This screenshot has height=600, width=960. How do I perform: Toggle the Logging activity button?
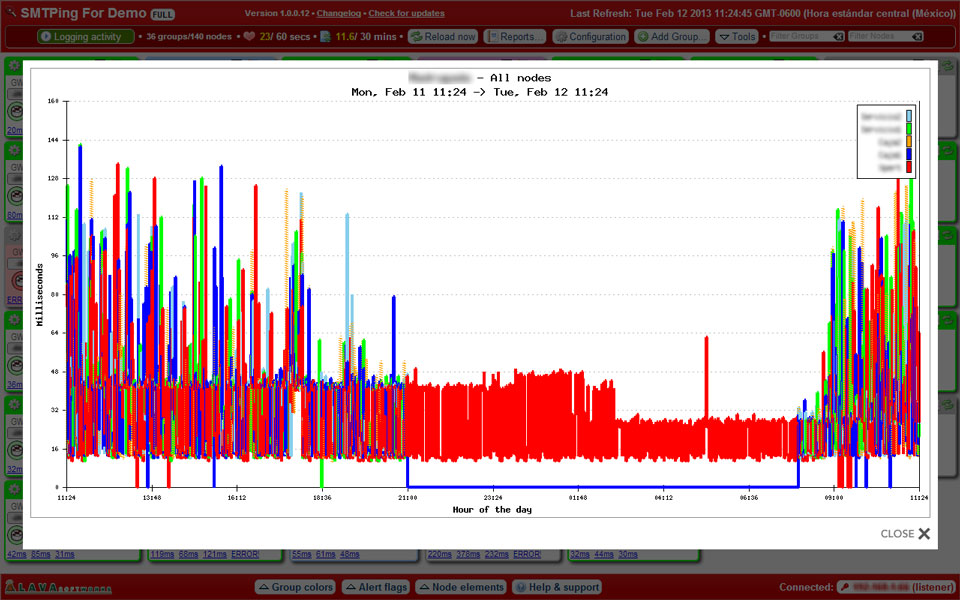(85, 37)
